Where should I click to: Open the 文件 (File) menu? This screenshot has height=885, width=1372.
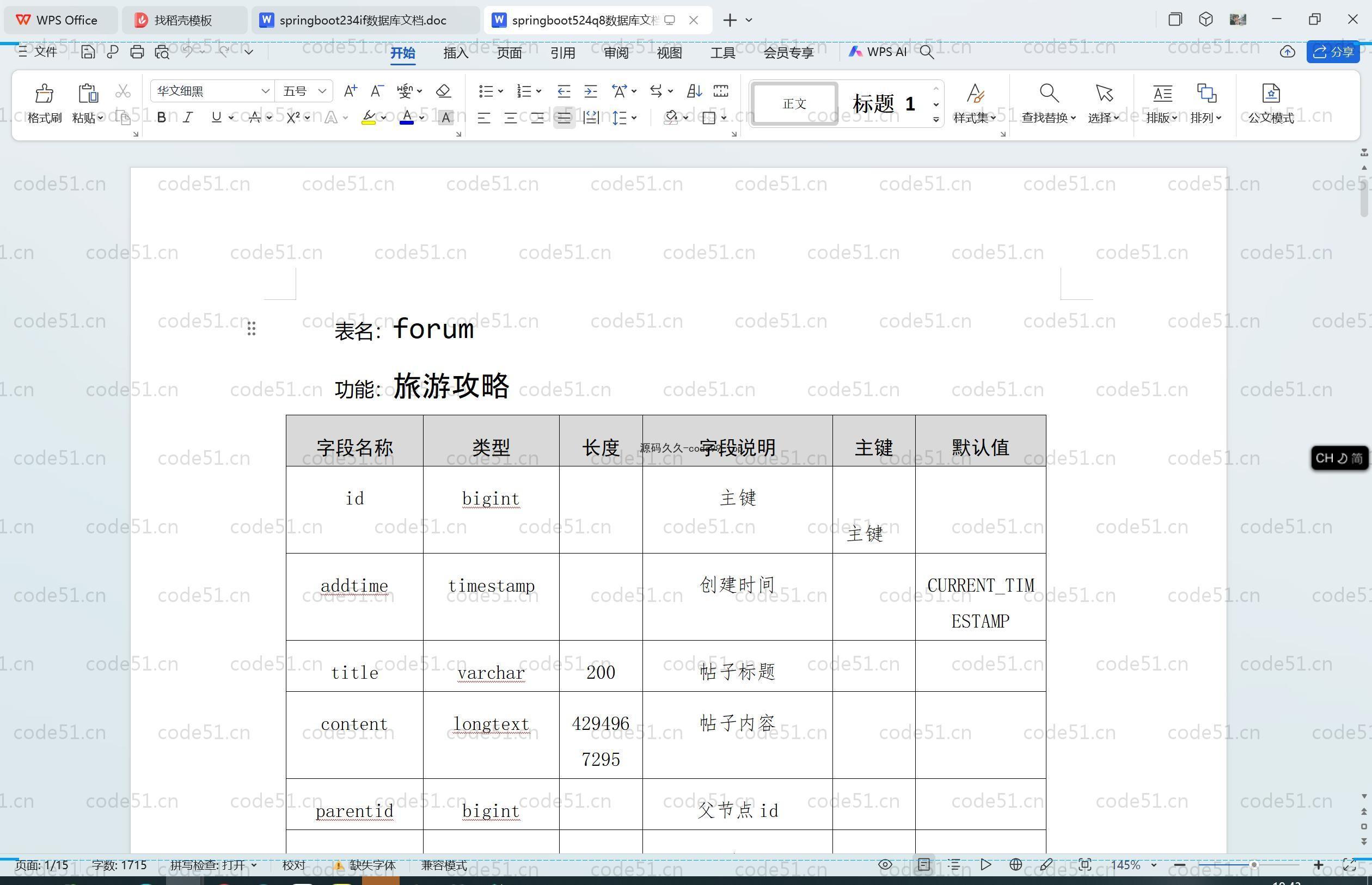click(x=38, y=52)
